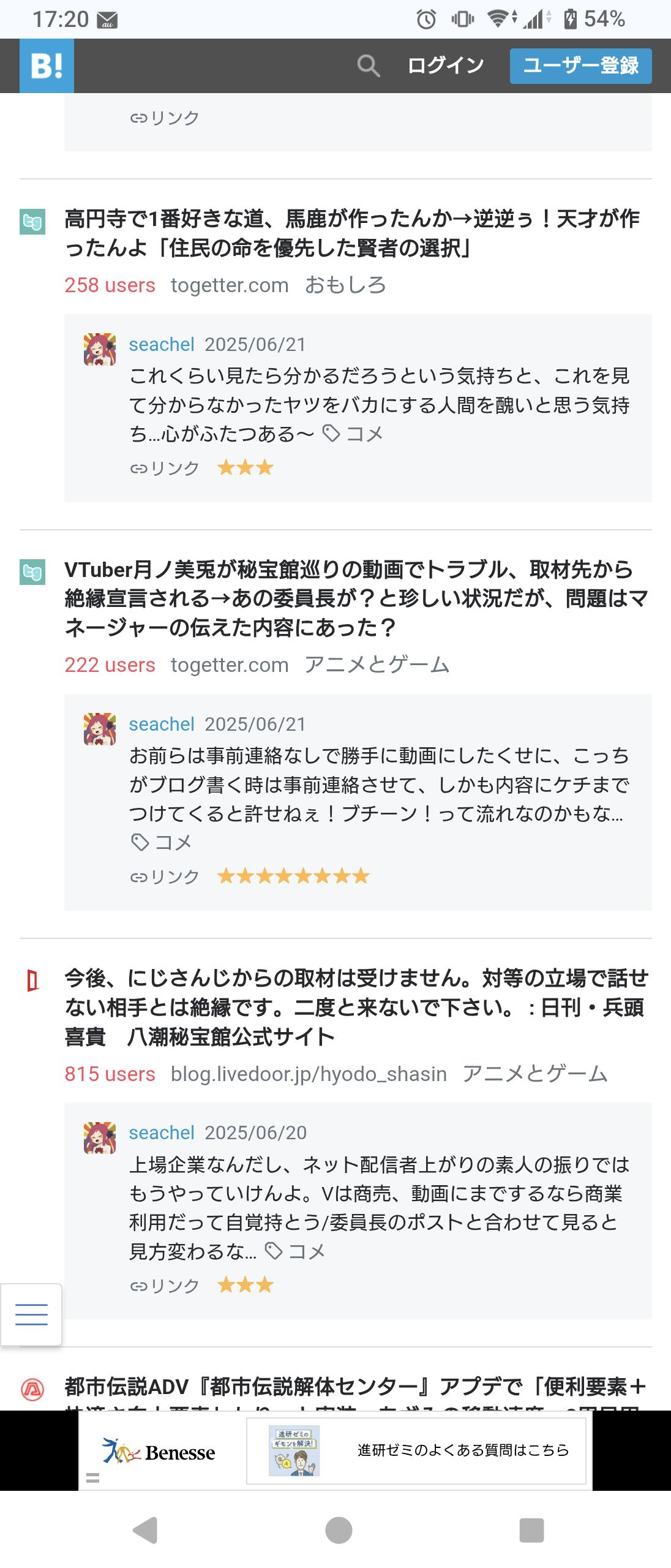671x1568 pixels.
Task: Open the floating hamburger menu button
Action: point(31,1314)
